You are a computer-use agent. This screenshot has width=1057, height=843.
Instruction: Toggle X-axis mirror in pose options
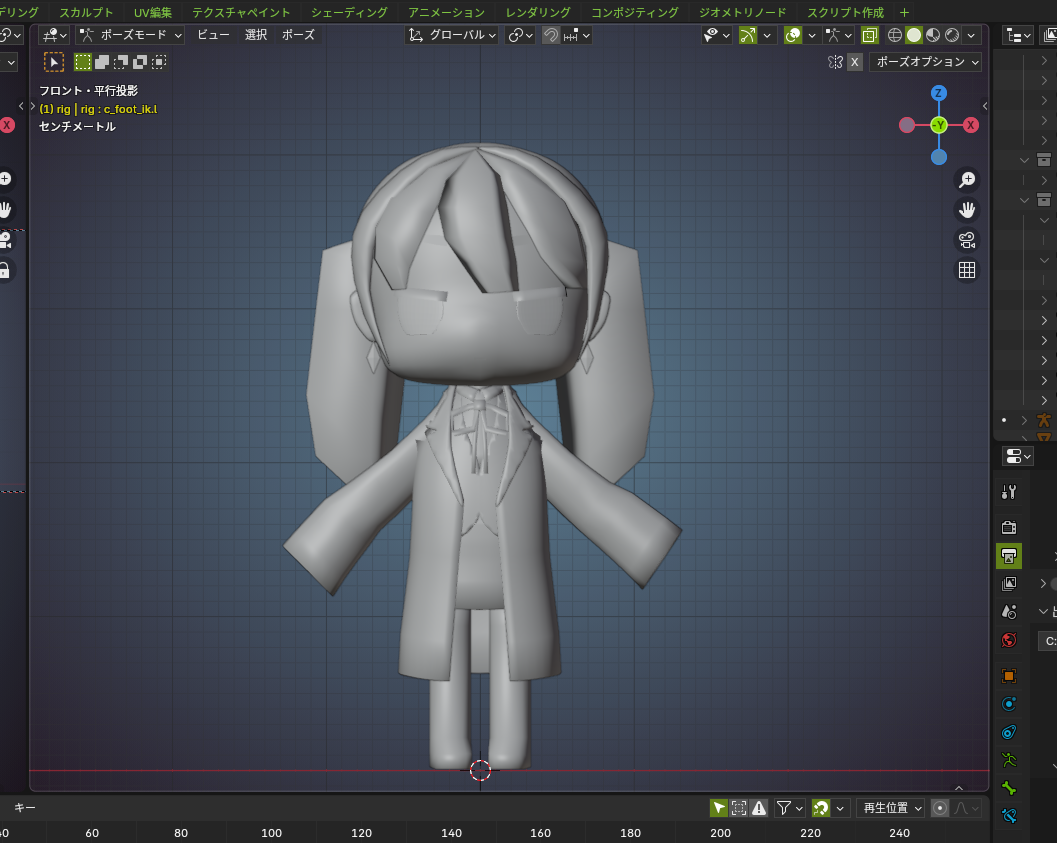point(855,62)
